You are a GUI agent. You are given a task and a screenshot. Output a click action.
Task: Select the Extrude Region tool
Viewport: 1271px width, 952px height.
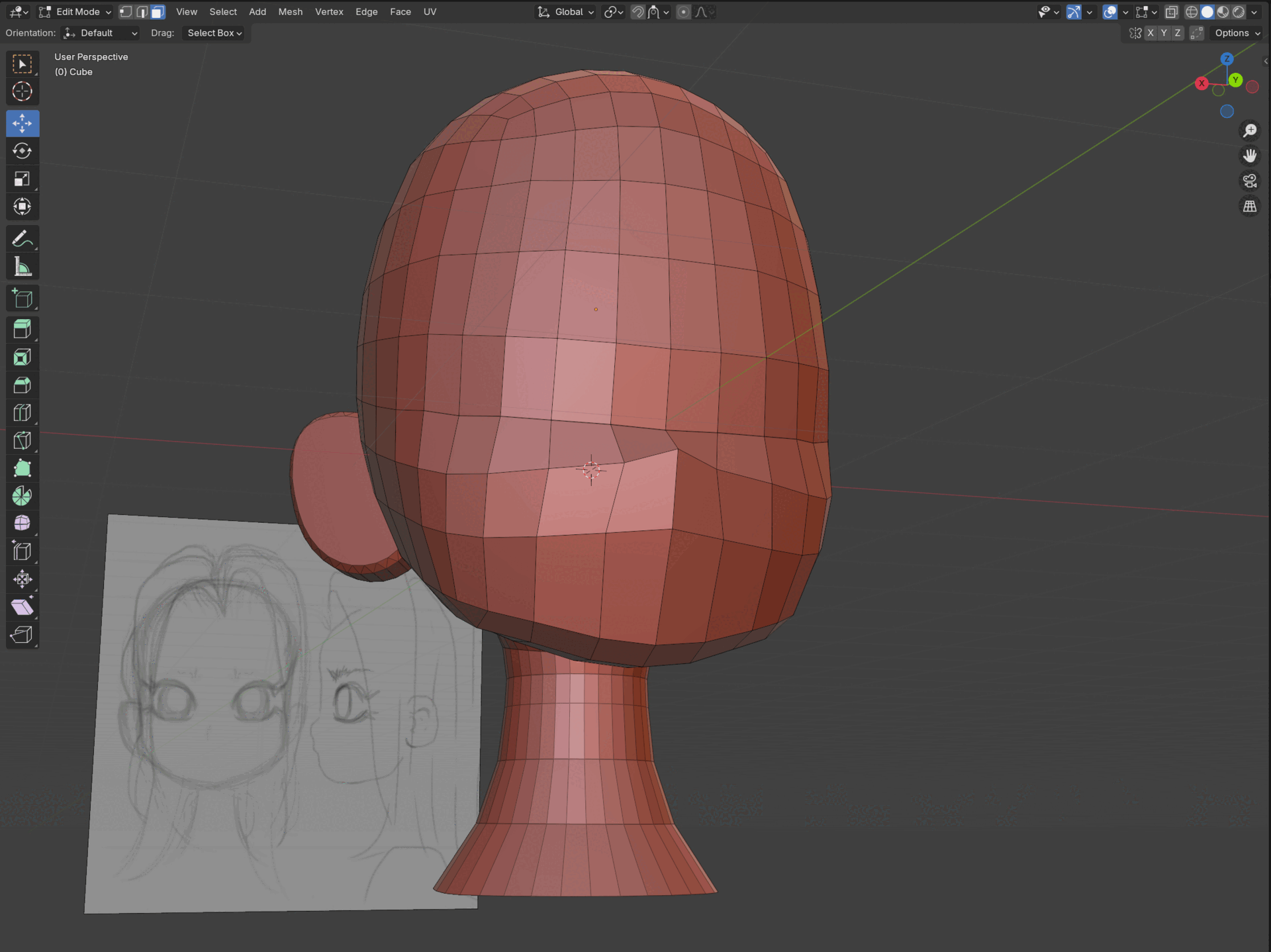[x=22, y=329]
